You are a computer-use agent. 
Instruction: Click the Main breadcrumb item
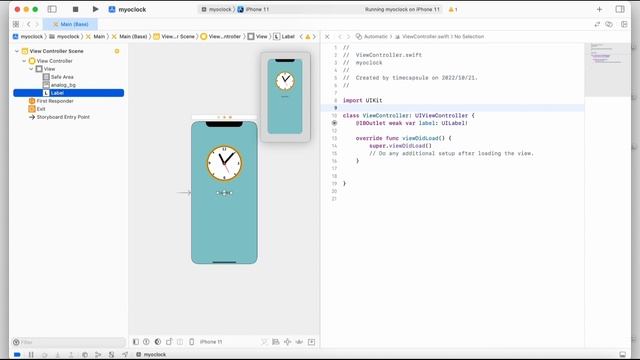(95, 36)
